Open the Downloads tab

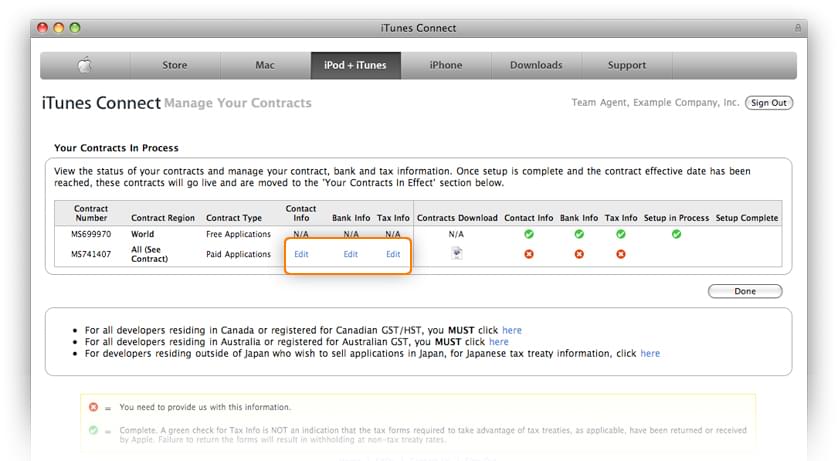(536, 65)
